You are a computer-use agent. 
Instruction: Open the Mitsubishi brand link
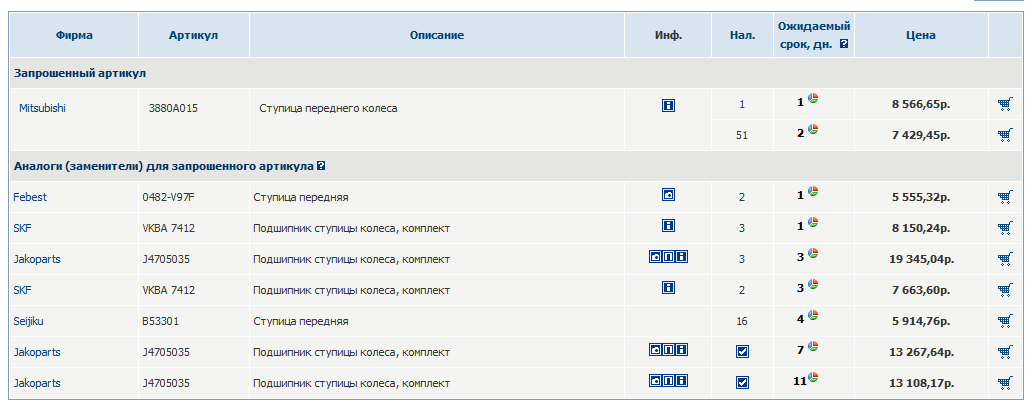(x=42, y=107)
